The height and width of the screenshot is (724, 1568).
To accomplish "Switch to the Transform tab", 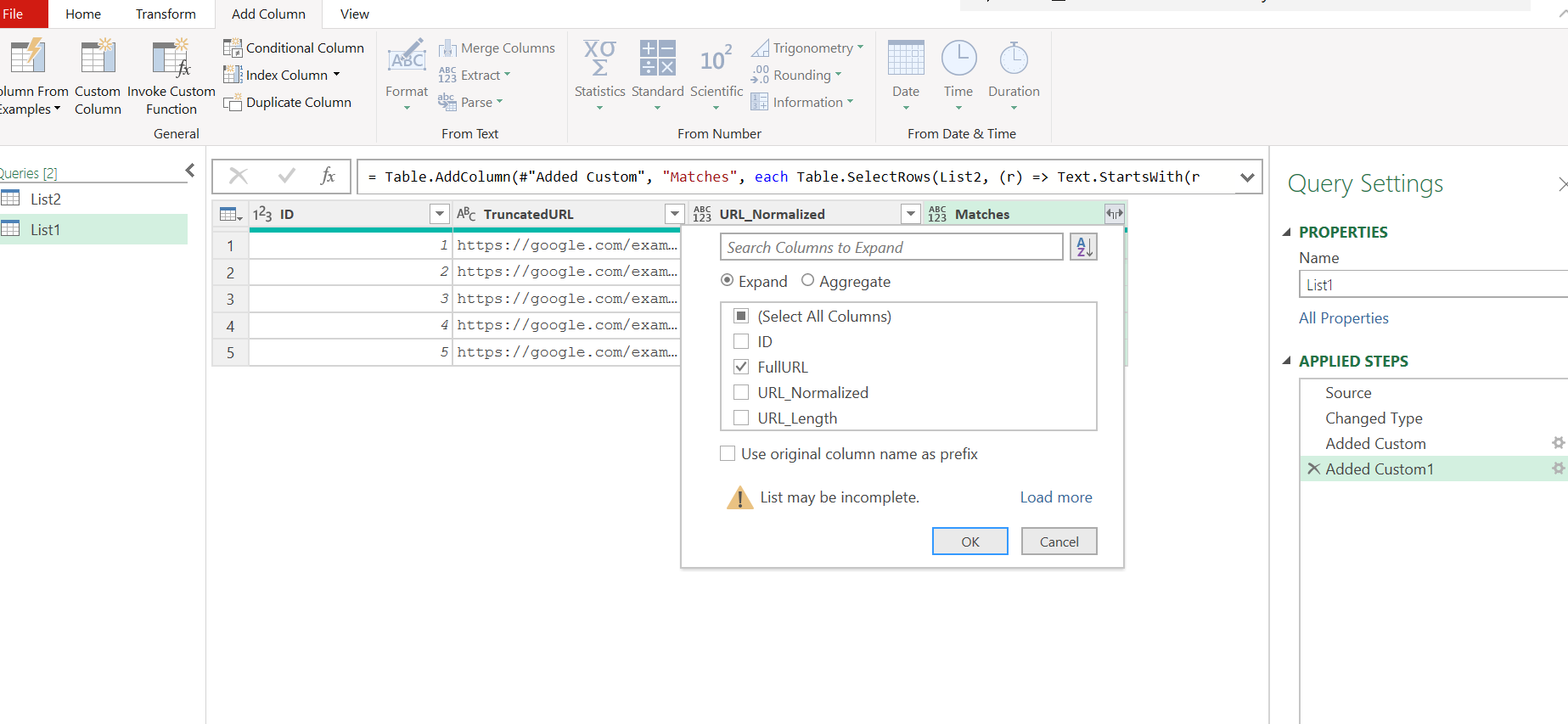I will click(x=166, y=14).
